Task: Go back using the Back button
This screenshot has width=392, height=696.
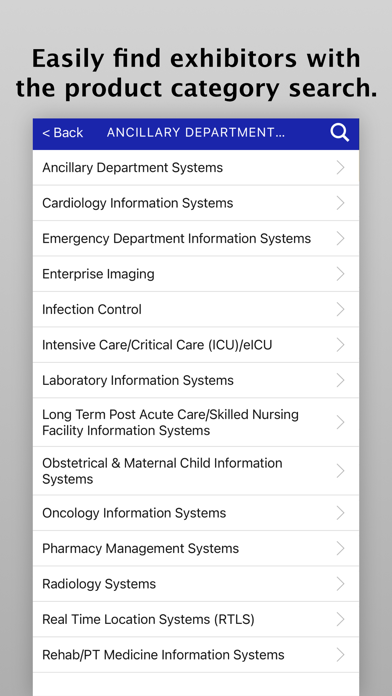Action: (63, 133)
